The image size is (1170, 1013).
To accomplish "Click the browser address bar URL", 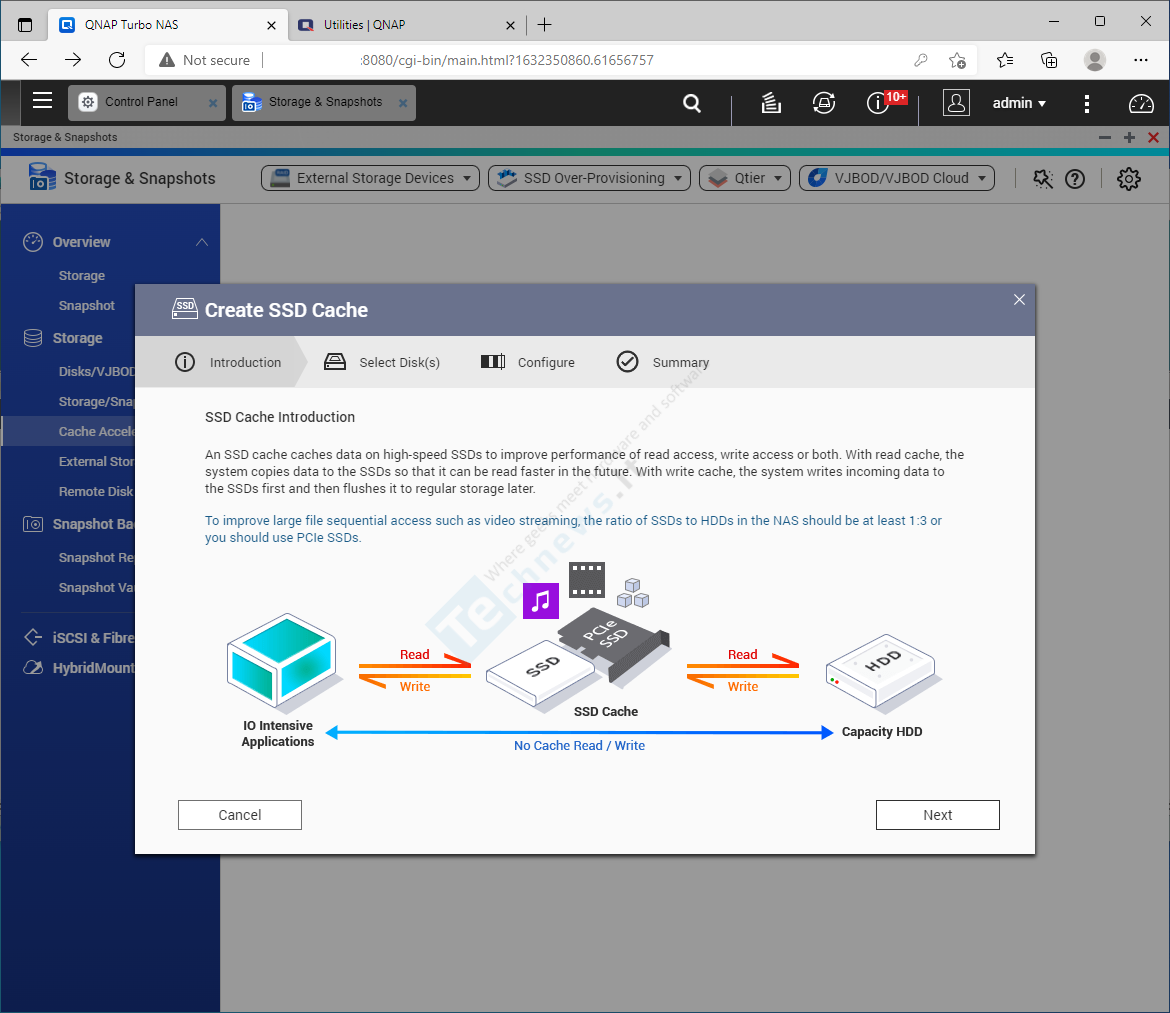I will click(507, 60).
